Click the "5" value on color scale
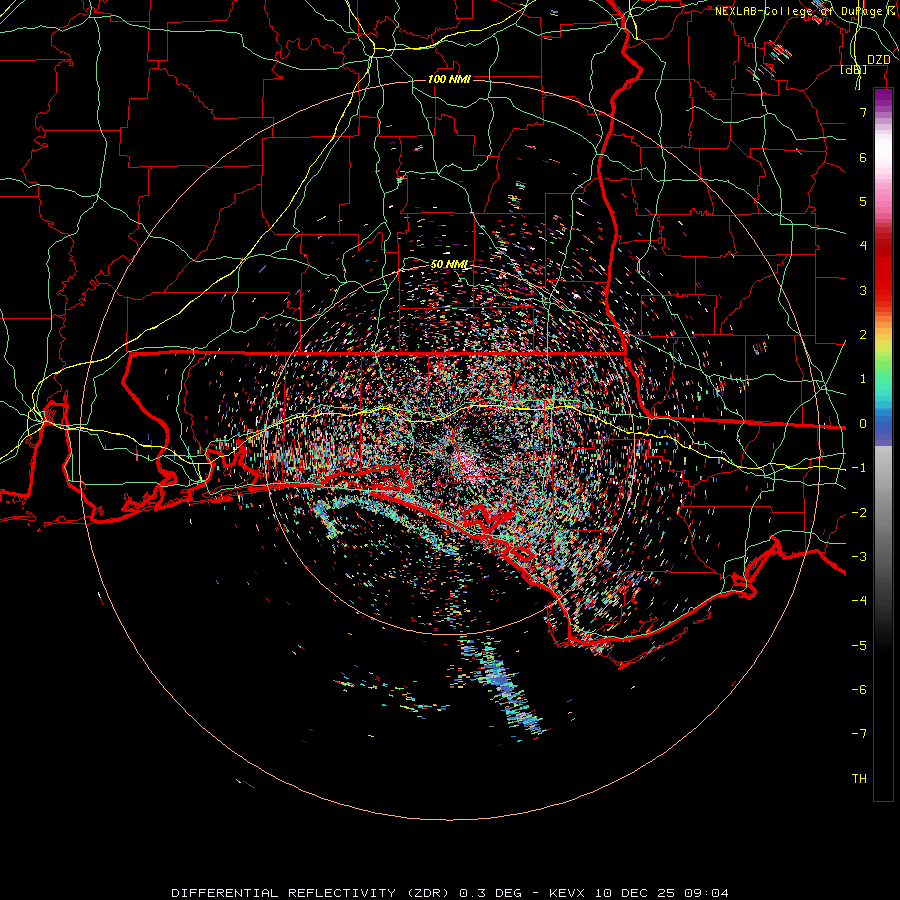The image size is (900, 900). click(863, 201)
